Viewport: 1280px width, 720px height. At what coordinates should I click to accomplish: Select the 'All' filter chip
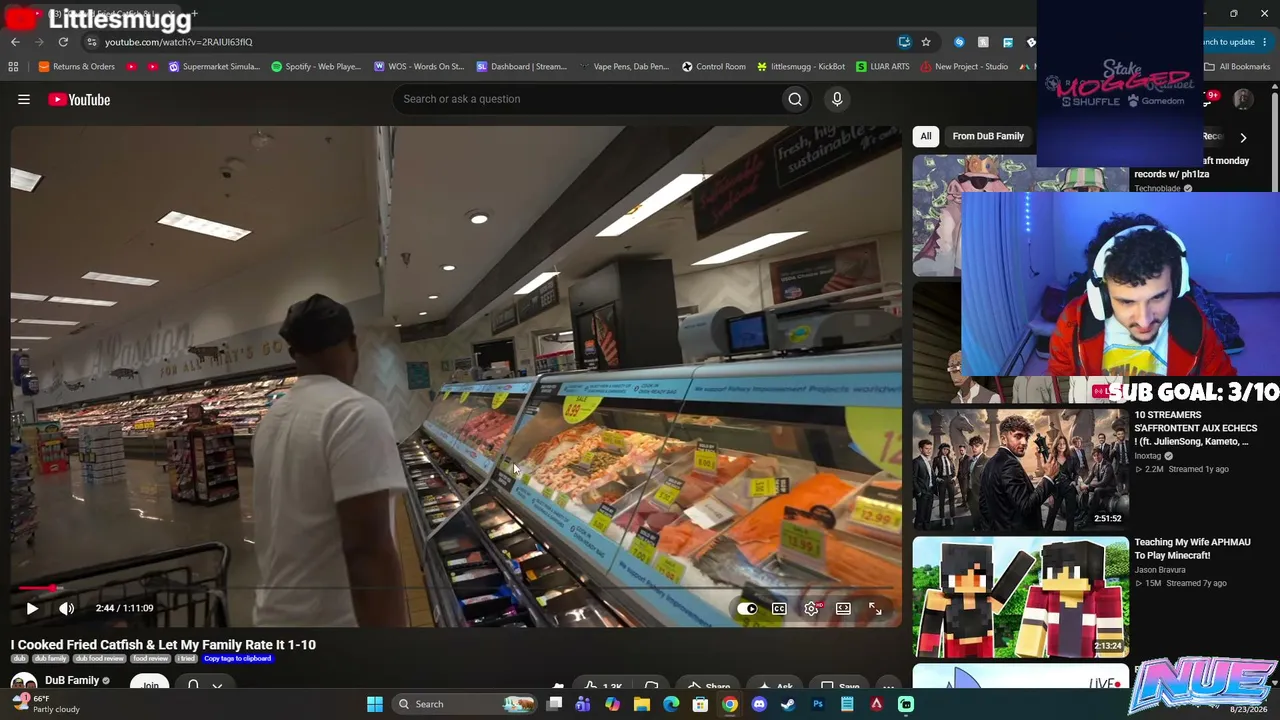pos(926,136)
